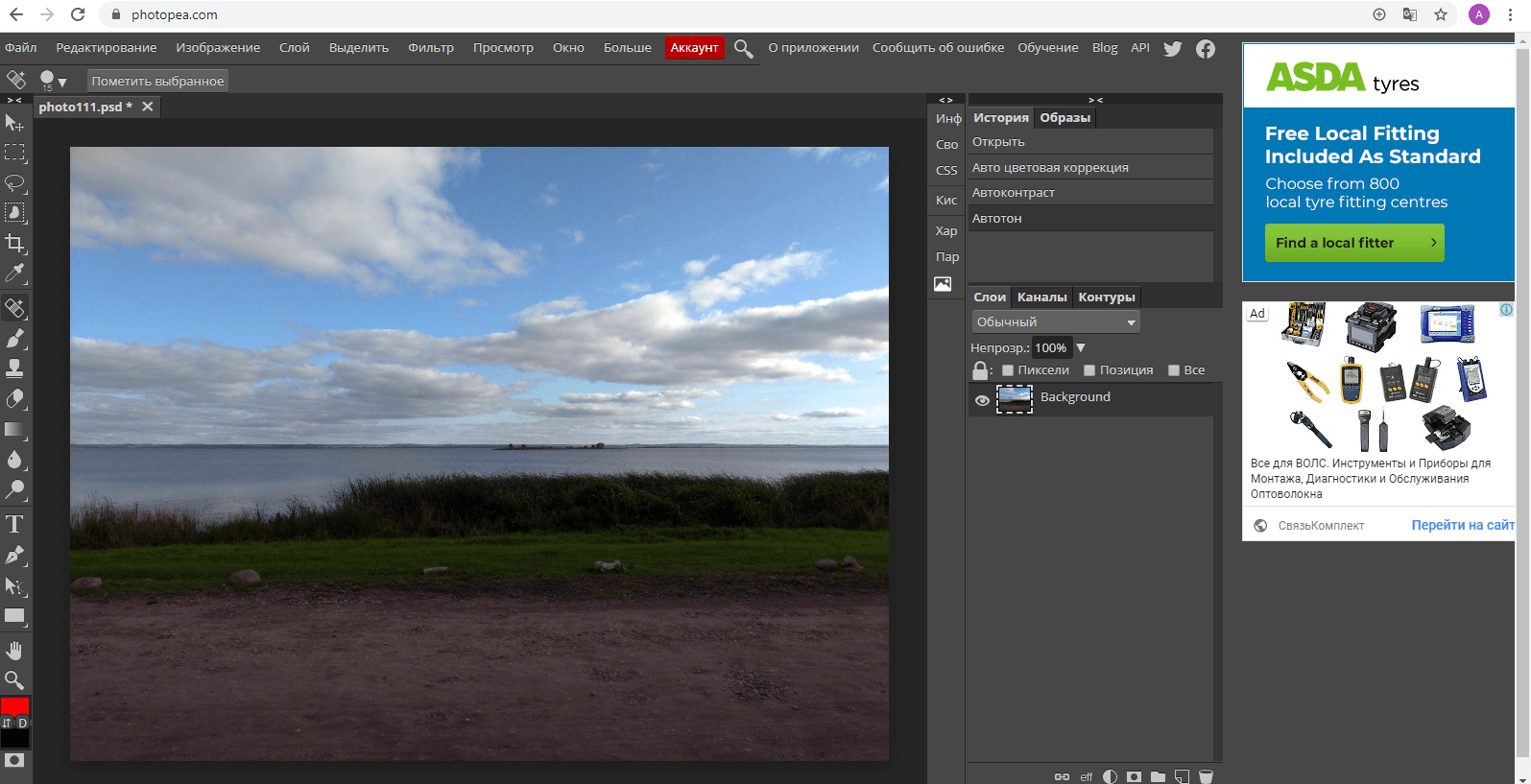The width and height of the screenshot is (1531, 784).
Task: Open the Обучение link
Action: (1047, 47)
